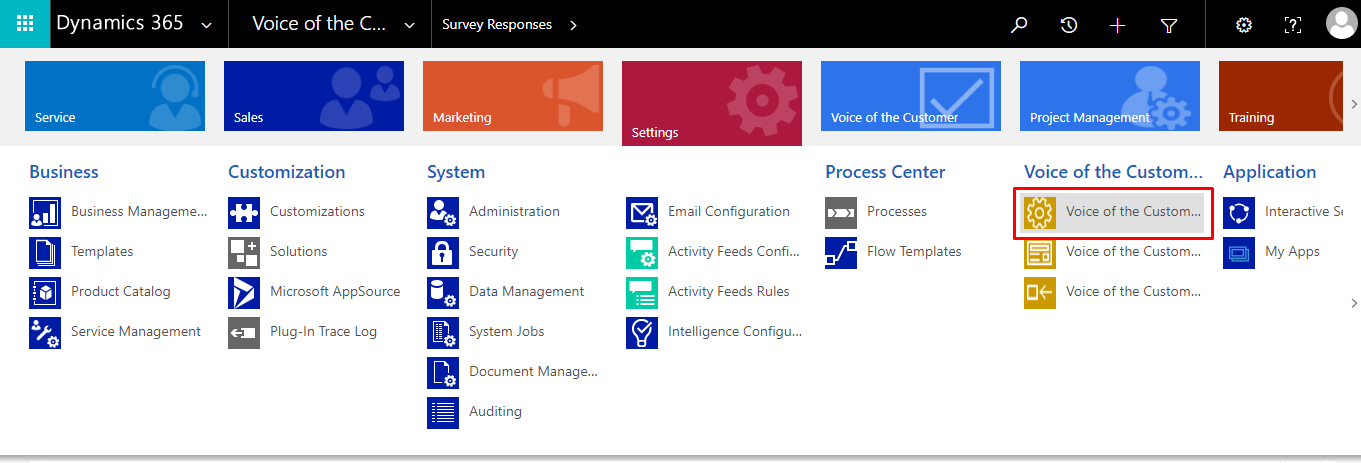Open Flow Templates link

coord(914,252)
